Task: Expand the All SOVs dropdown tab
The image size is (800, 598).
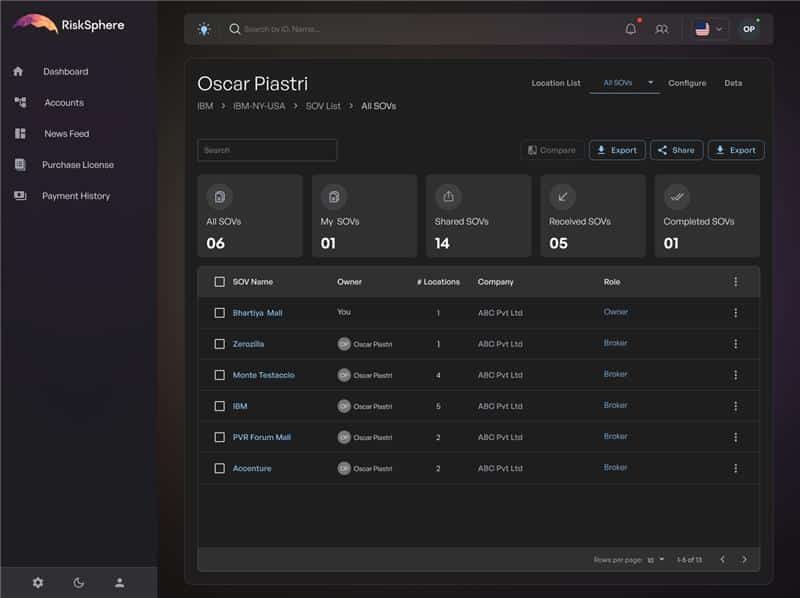Action: pos(650,83)
